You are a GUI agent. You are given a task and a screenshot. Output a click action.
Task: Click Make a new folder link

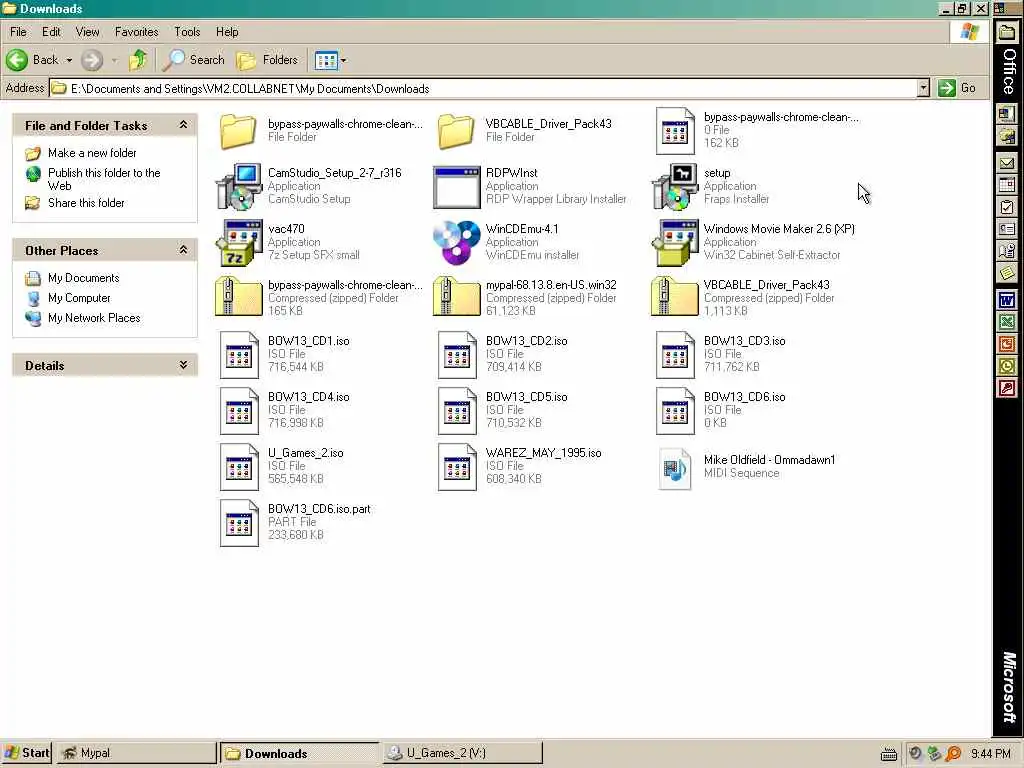coord(92,153)
